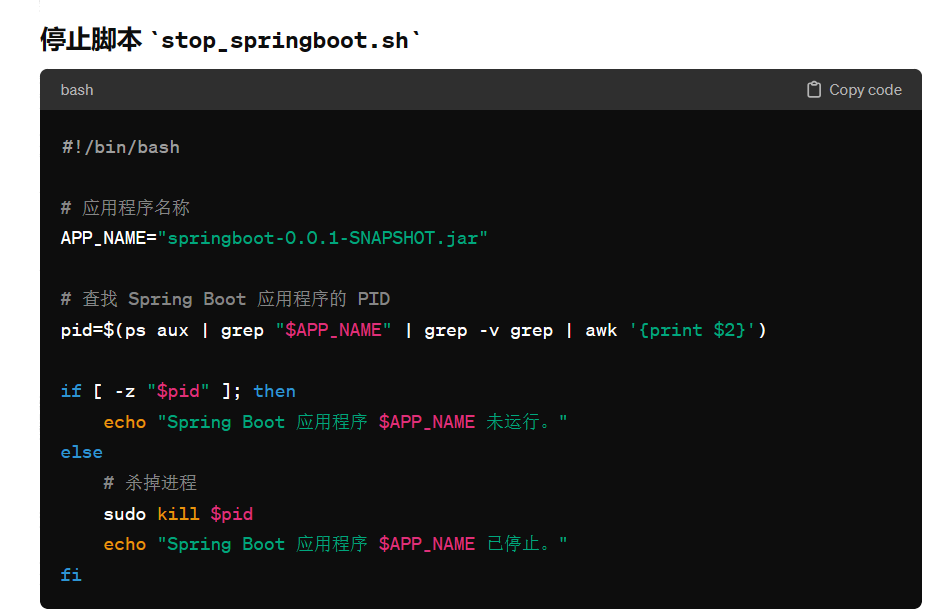The image size is (944, 615).
Task: Click the if [ -z "$pid" ]; then line
Action: [x=178, y=391]
